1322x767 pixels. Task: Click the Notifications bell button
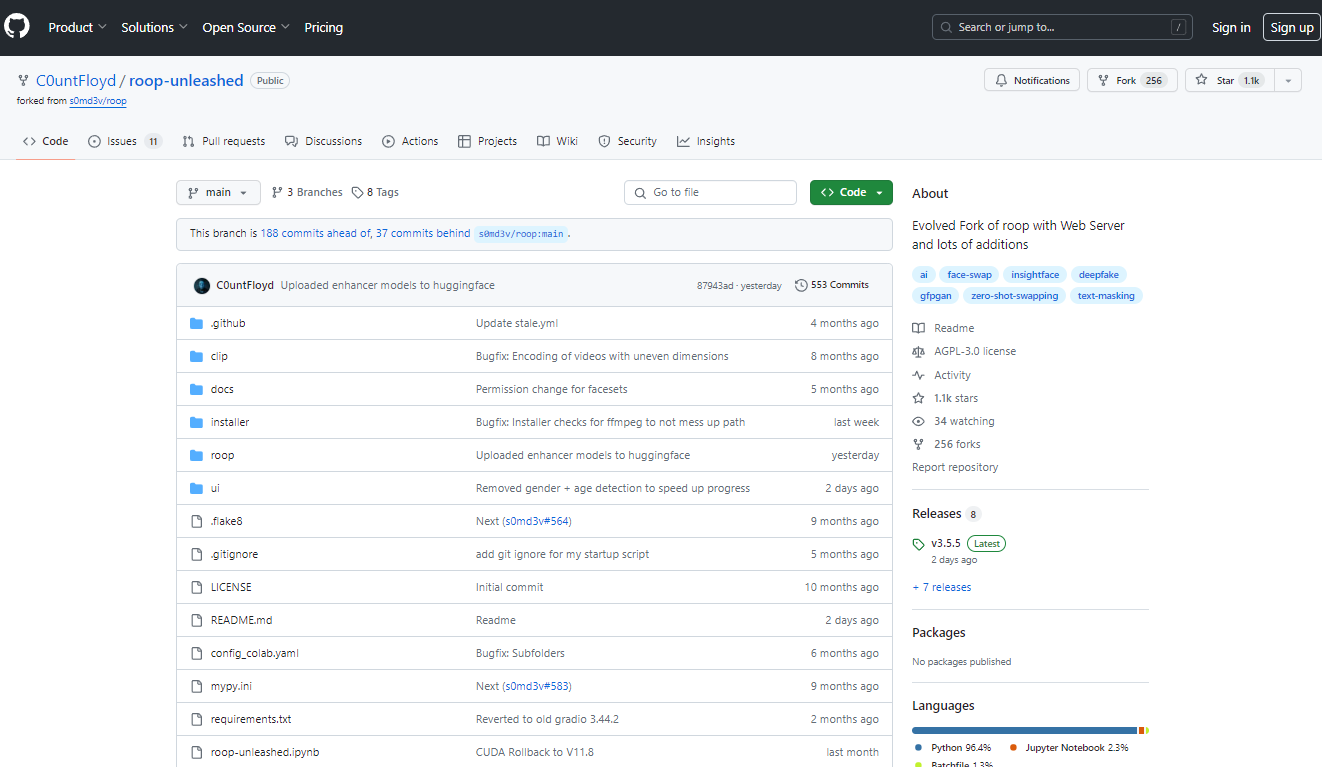pyautogui.click(x=1032, y=81)
